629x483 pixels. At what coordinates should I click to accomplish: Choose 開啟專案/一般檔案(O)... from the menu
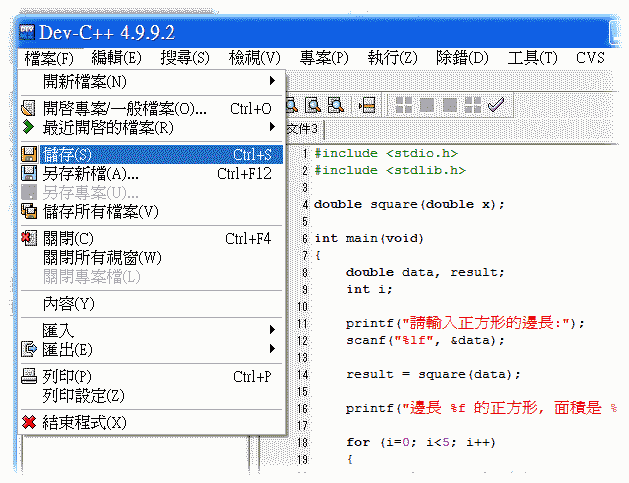pyautogui.click(x=152, y=108)
